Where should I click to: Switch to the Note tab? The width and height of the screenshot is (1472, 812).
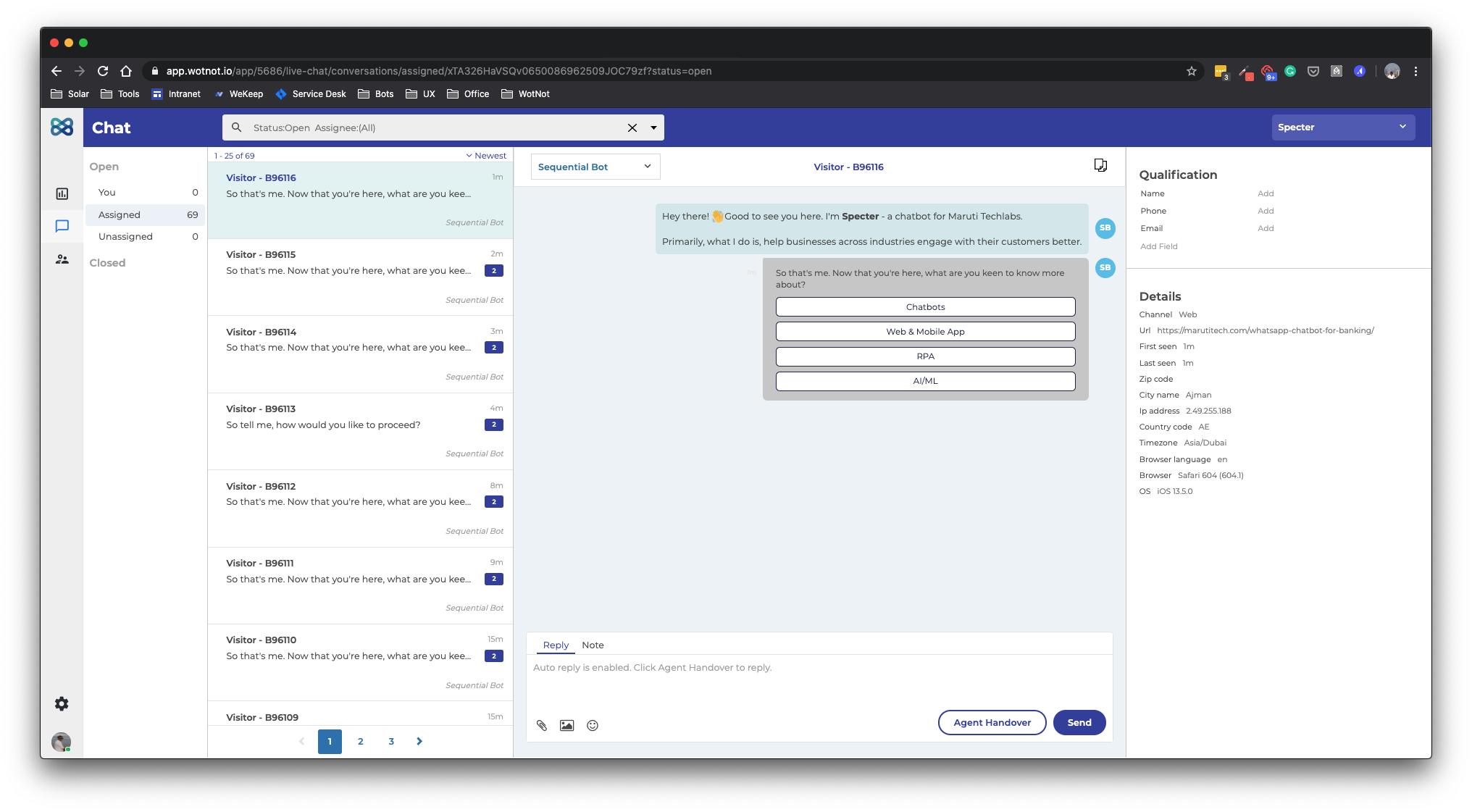593,645
